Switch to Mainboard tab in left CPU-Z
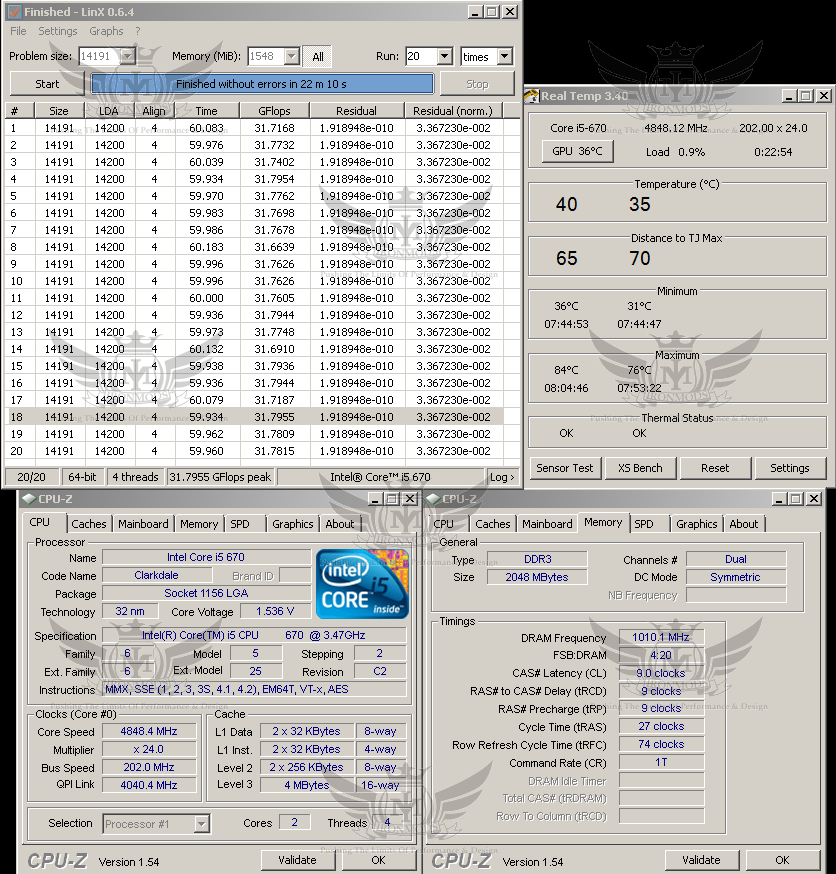Viewport: 836px width, 874px height. click(143, 524)
